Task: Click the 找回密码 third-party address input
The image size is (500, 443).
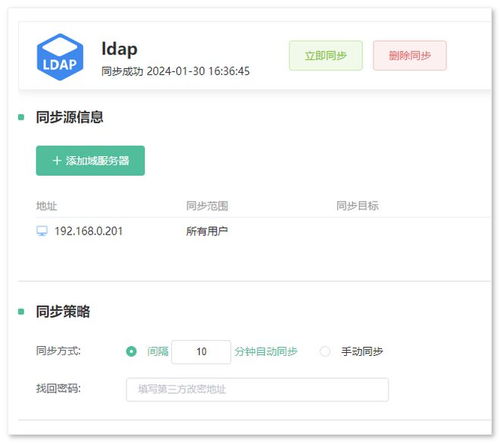Action: [x=257, y=389]
